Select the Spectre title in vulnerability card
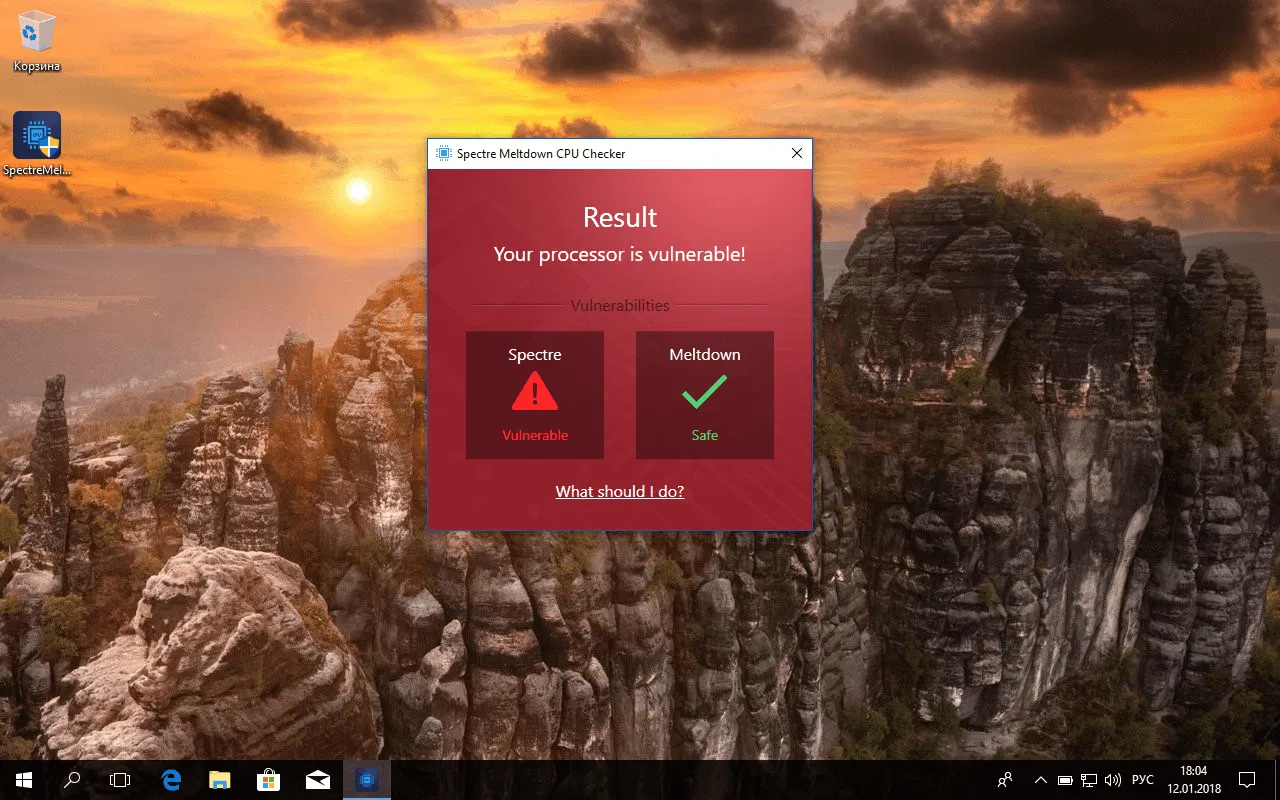This screenshot has height=800, width=1280. [x=535, y=354]
